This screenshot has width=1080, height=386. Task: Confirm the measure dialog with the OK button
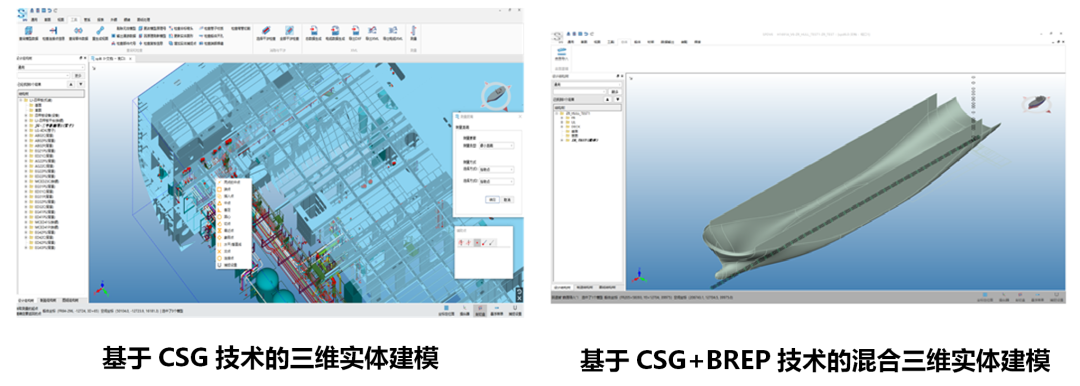492,199
